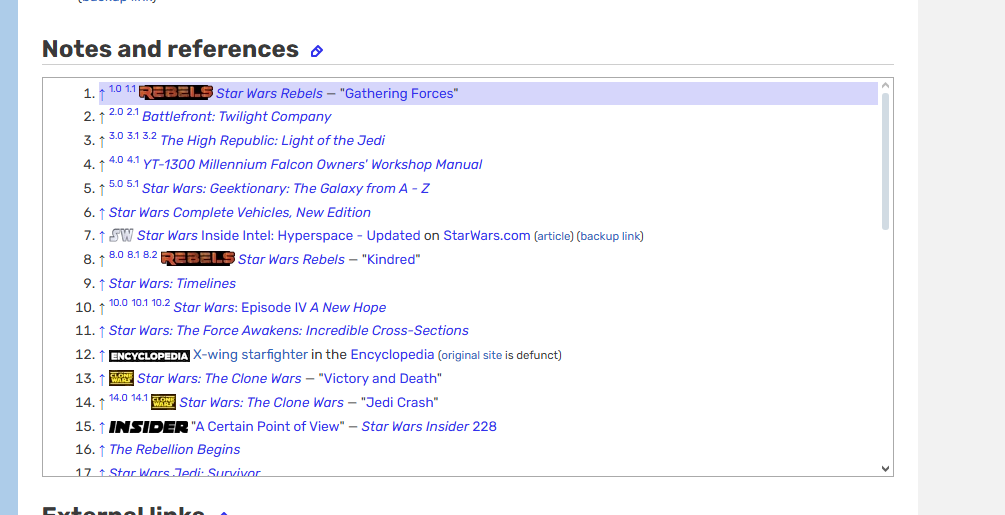1005x515 pixels.
Task: Open the Star Wars Rebels link in reference 1
Action: (269, 94)
